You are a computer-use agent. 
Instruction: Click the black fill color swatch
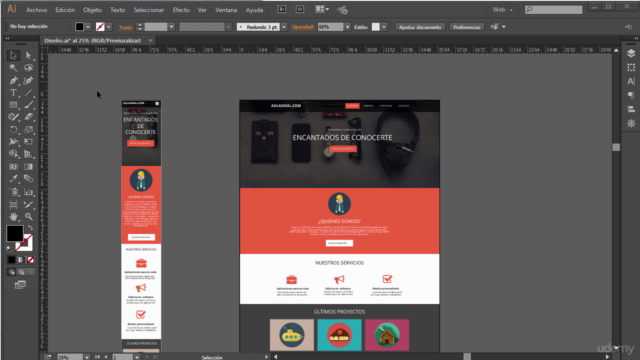click(79, 27)
